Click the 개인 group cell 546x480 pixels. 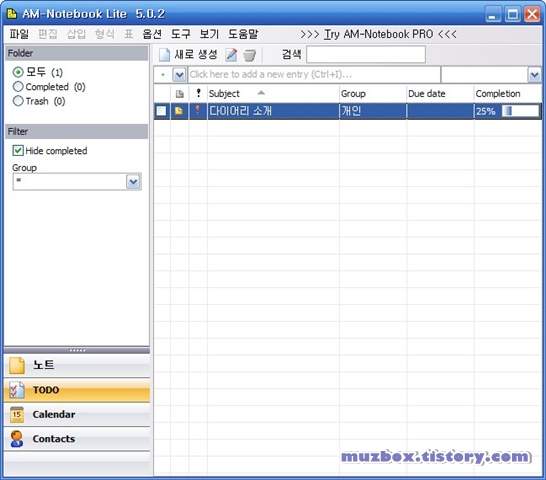(x=373, y=111)
